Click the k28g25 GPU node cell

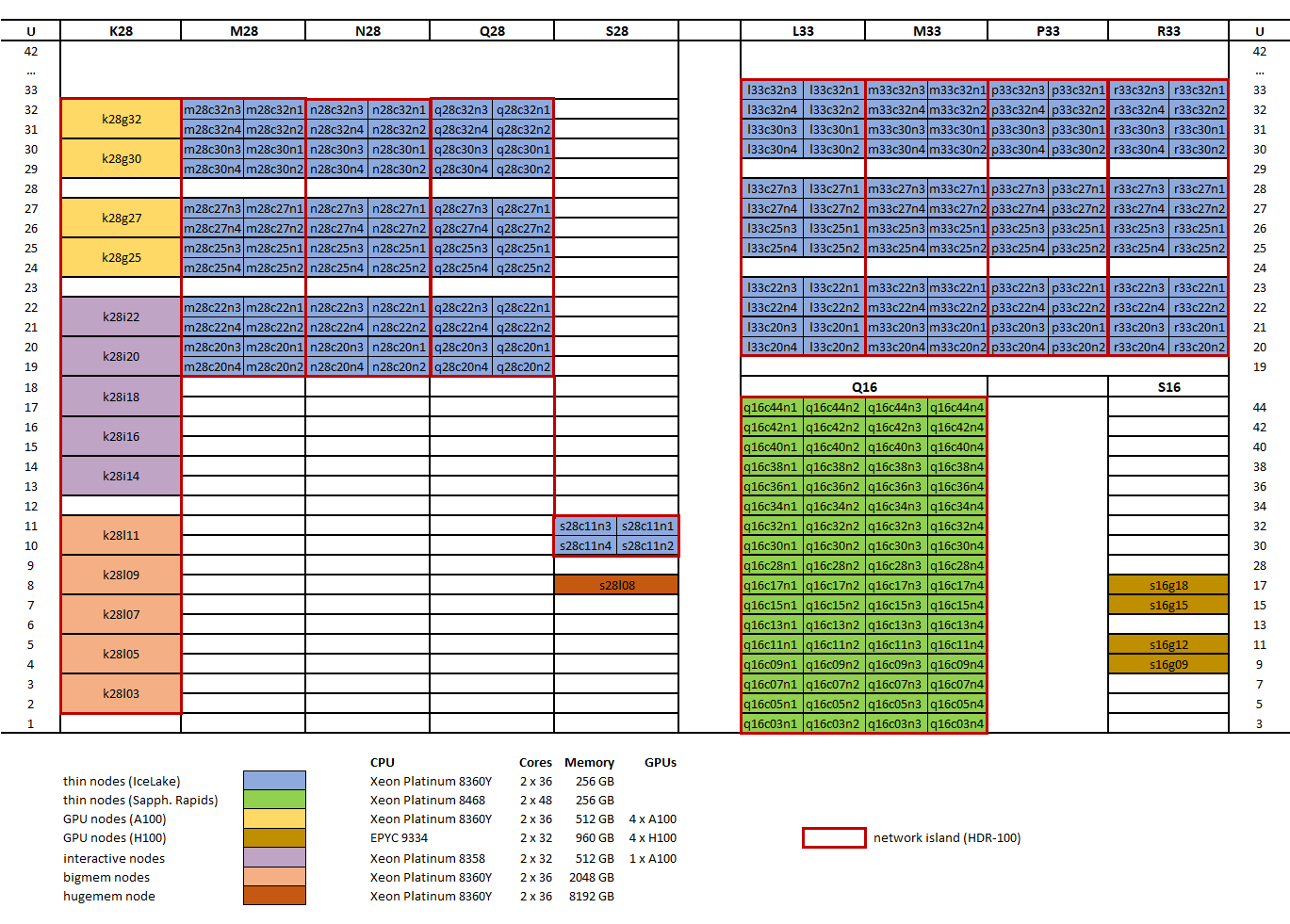[x=122, y=257]
